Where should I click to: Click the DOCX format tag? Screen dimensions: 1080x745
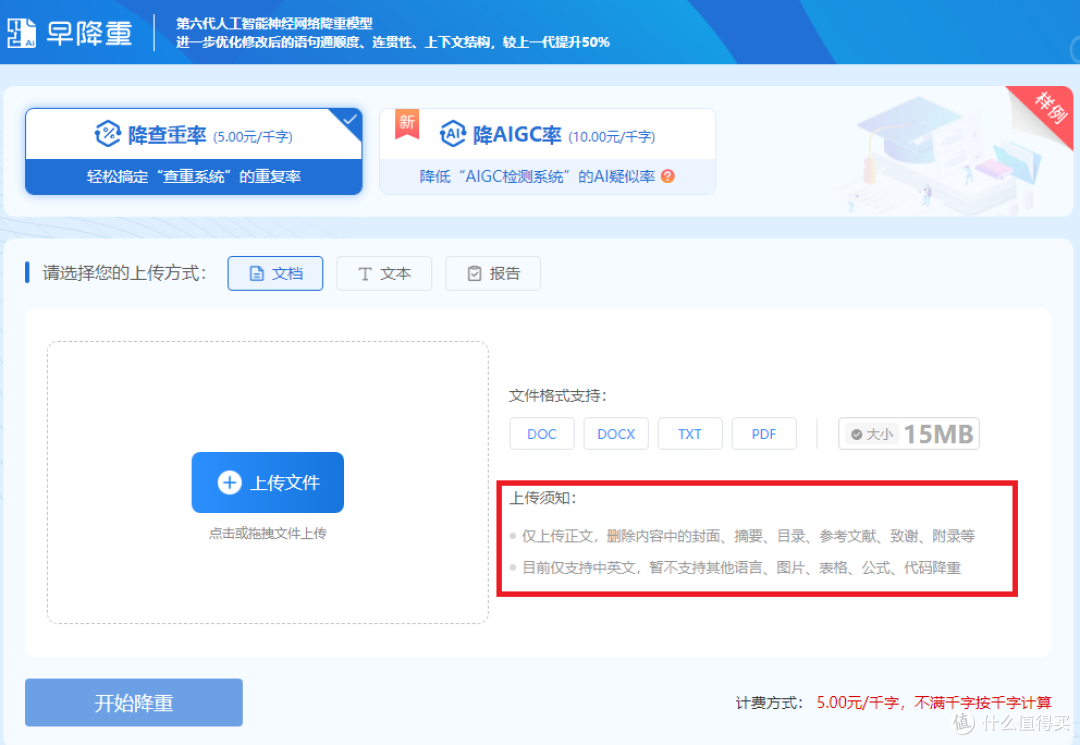[x=616, y=434]
